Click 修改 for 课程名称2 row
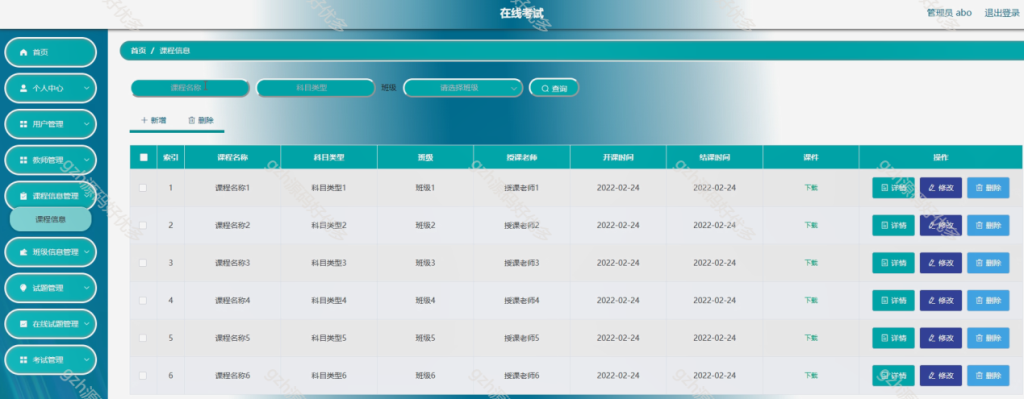This screenshot has width=1024, height=399. tap(941, 225)
